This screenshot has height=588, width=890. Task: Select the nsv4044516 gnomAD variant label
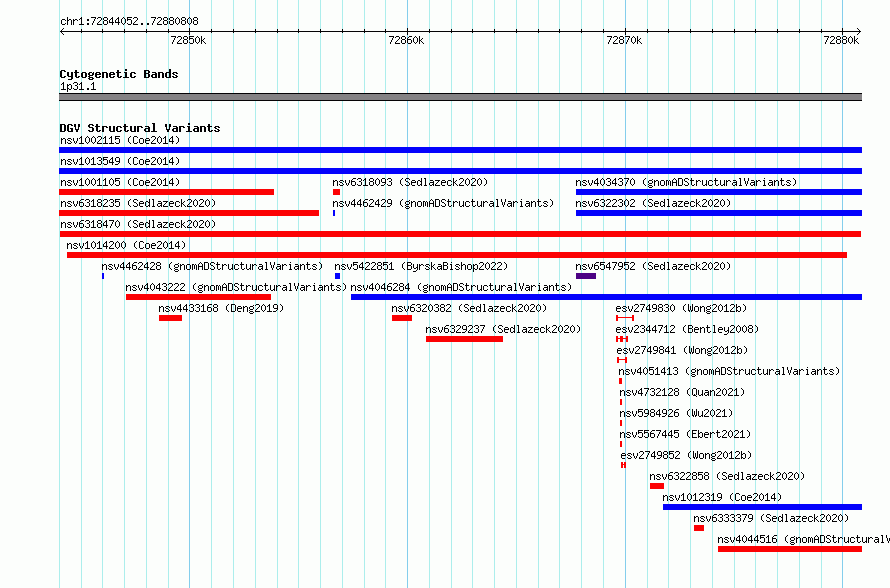(x=804, y=539)
